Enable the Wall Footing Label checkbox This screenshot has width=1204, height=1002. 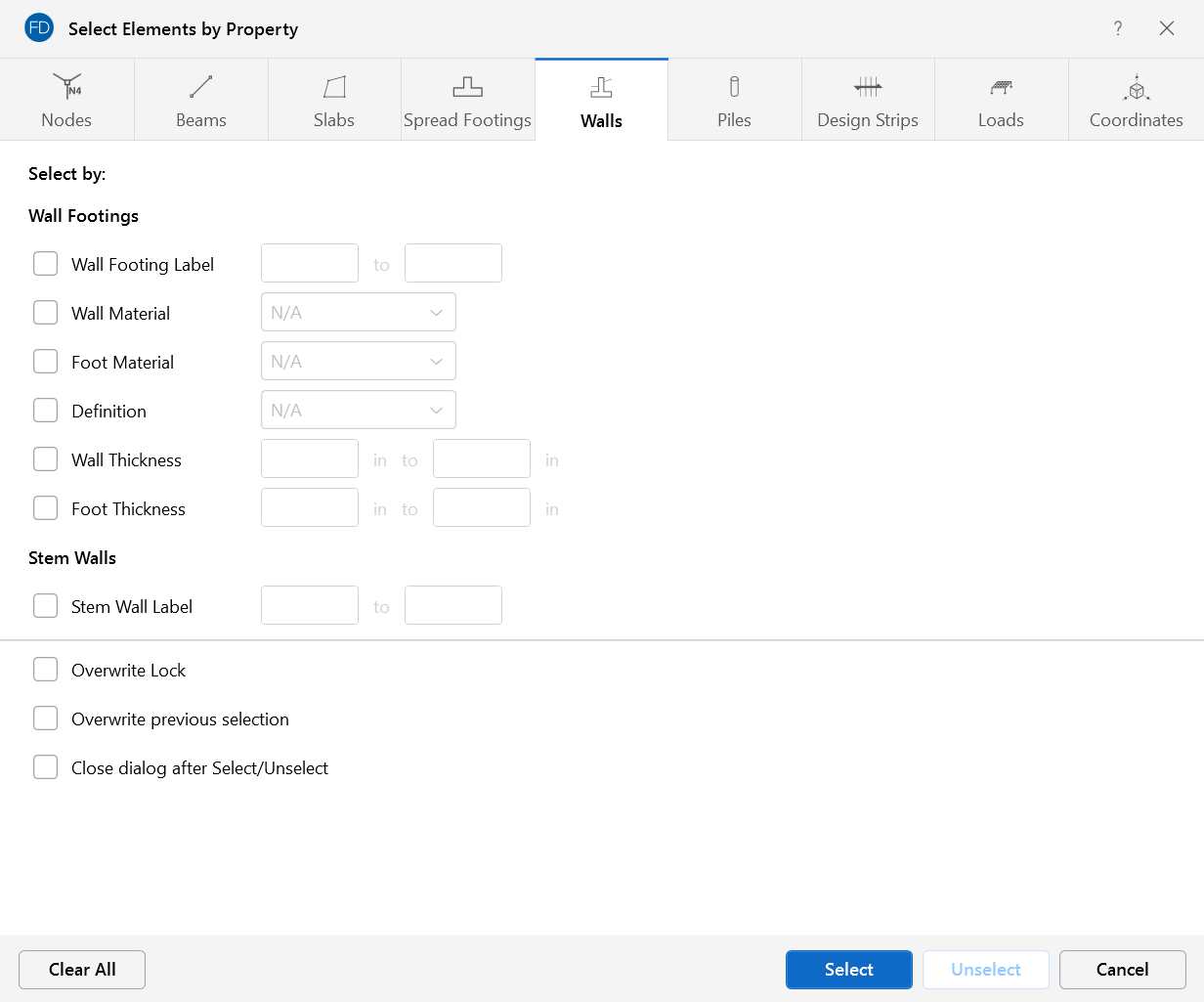point(46,264)
